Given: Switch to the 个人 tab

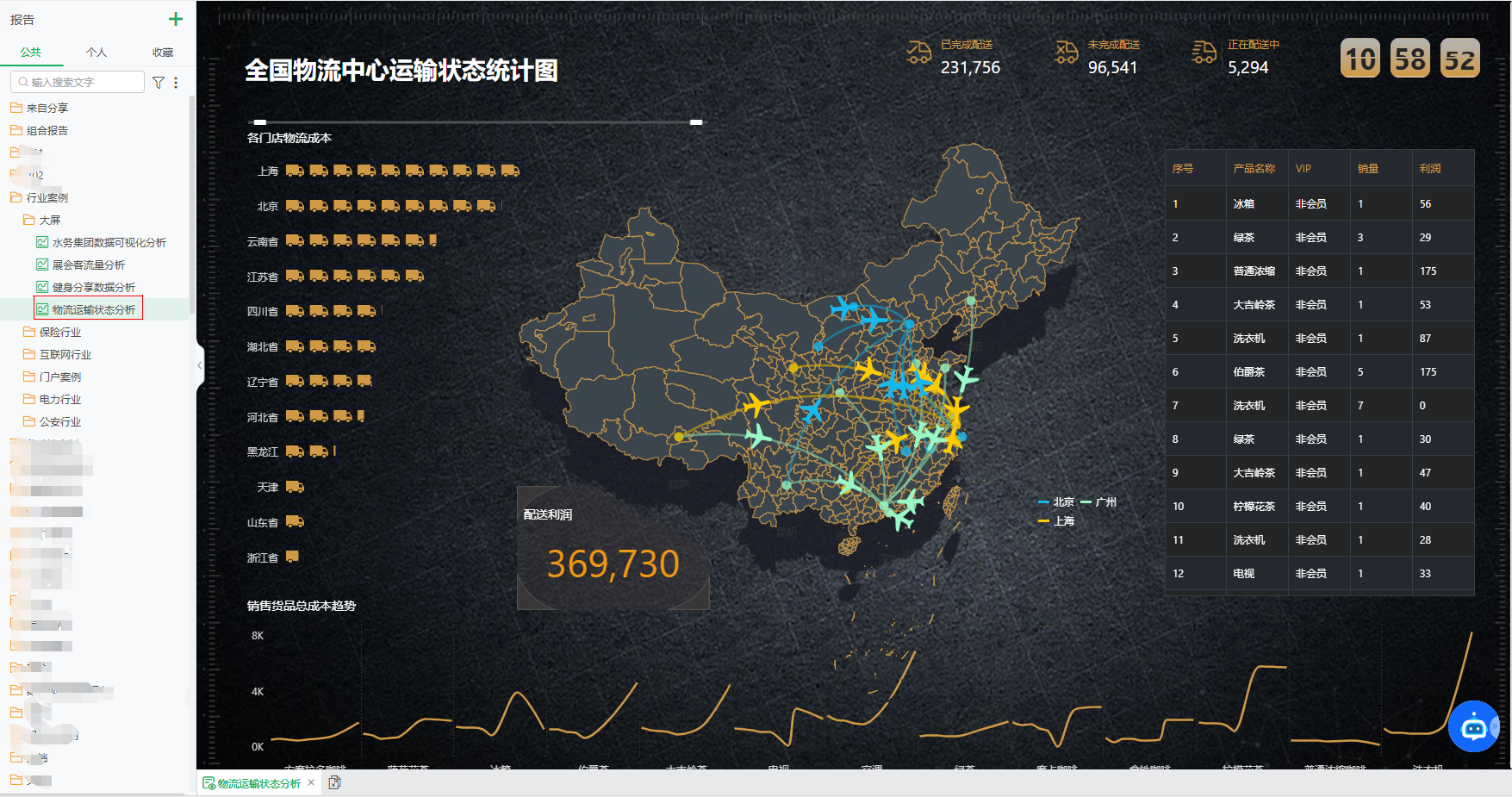Looking at the screenshot, I should click(96, 53).
